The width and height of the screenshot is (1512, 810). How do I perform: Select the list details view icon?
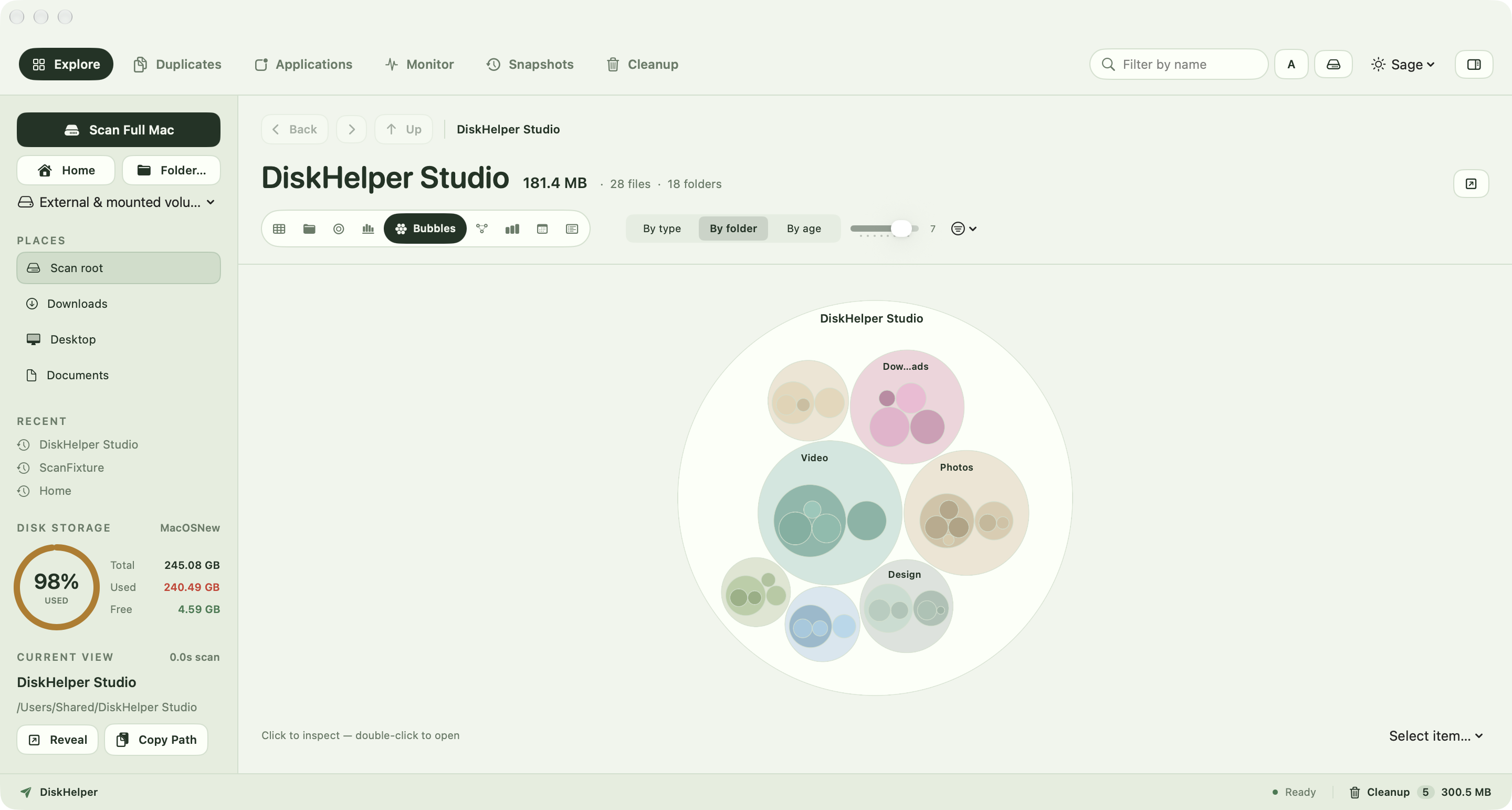click(x=572, y=229)
